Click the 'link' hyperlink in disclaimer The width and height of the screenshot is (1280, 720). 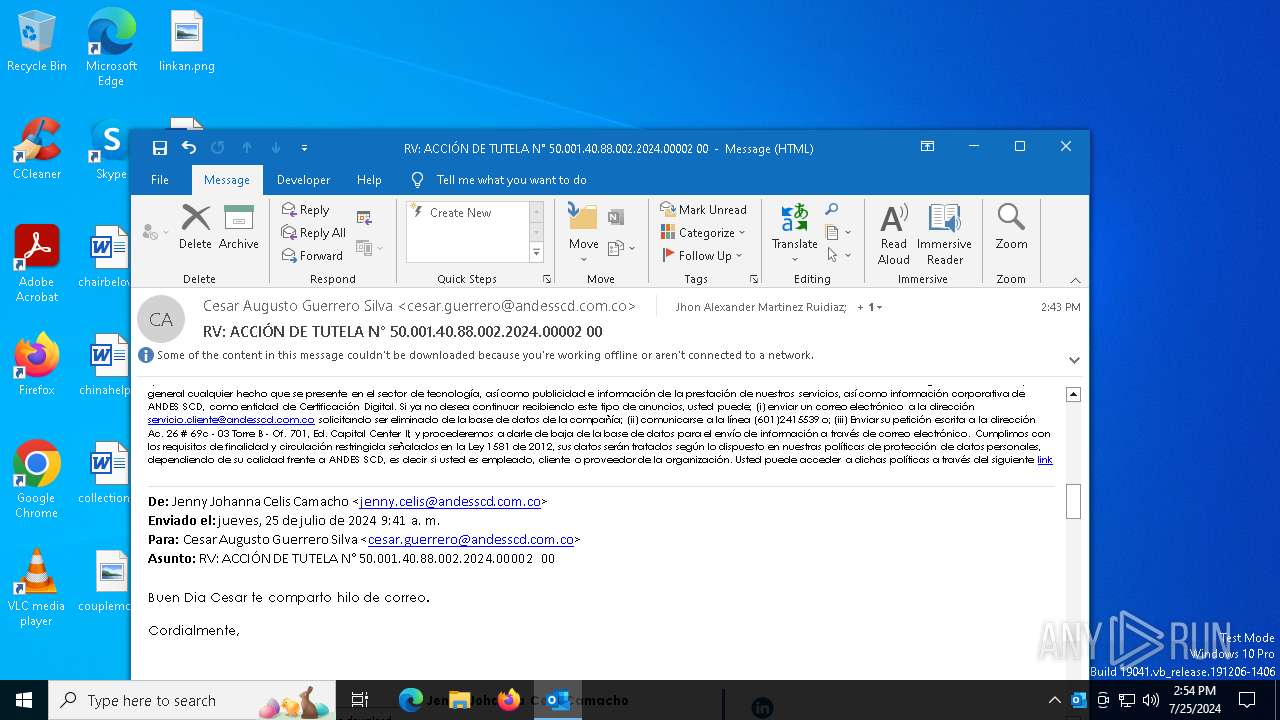pyautogui.click(x=1045, y=460)
